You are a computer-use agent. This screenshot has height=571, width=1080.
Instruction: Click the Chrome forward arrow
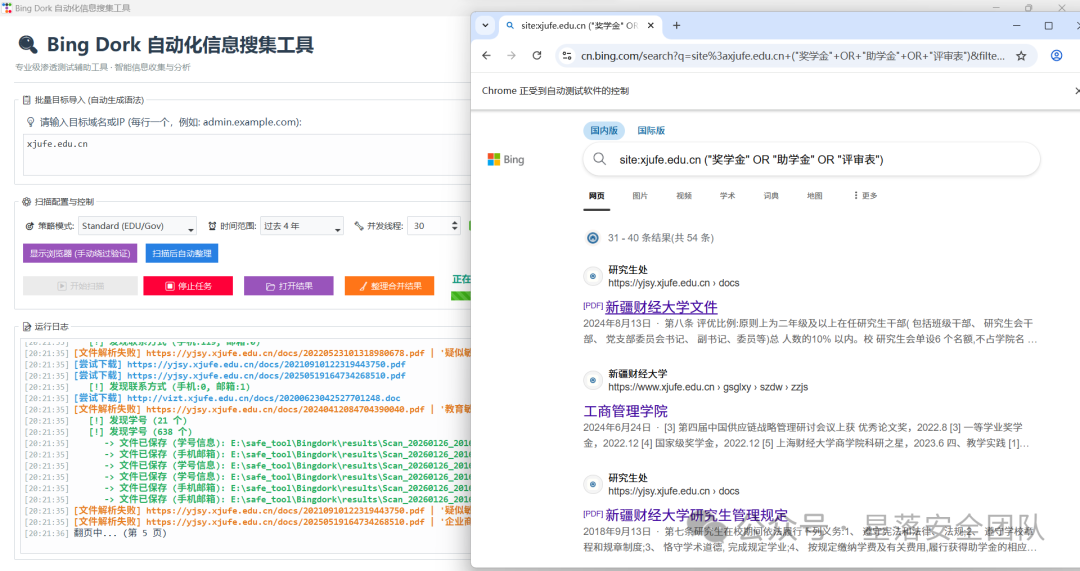[511, 56]
